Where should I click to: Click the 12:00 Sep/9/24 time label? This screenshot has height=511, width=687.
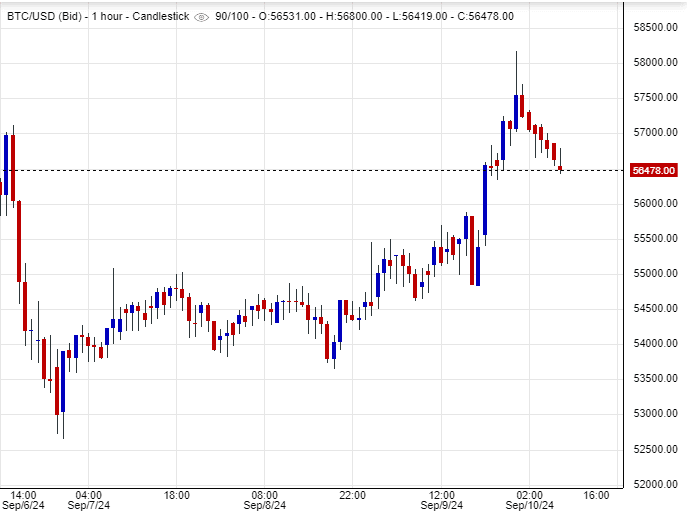[442, 501]
